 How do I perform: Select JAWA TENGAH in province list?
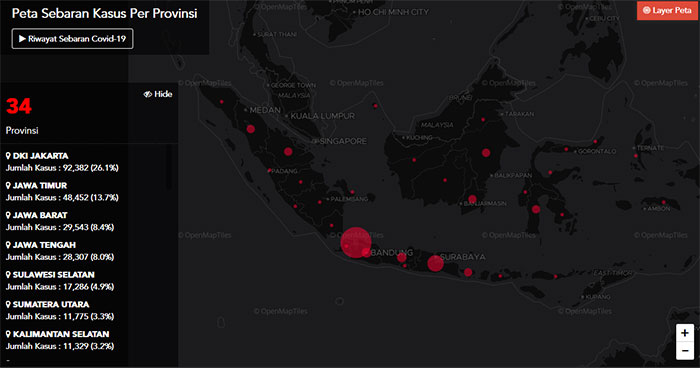tap(44, 245)
